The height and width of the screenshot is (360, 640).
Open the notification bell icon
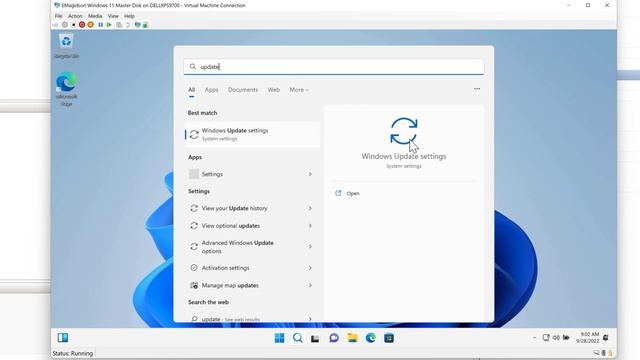(606, 338)
